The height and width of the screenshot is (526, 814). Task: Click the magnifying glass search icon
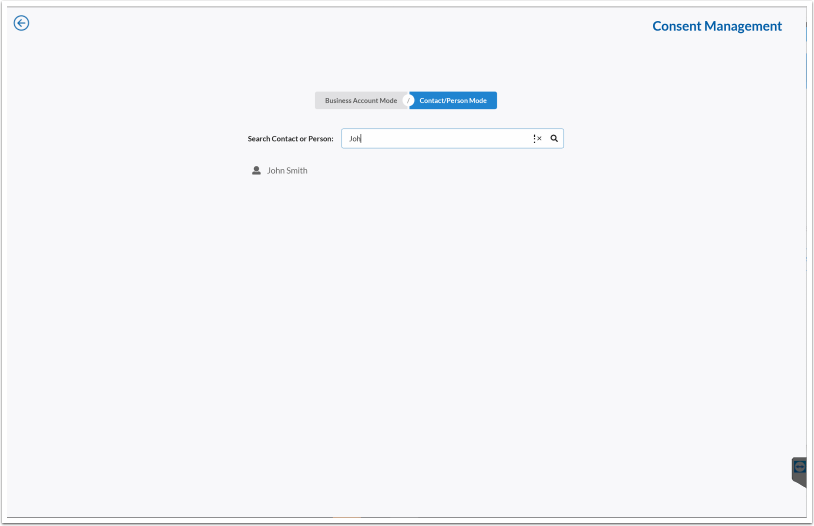coord(554,139)
